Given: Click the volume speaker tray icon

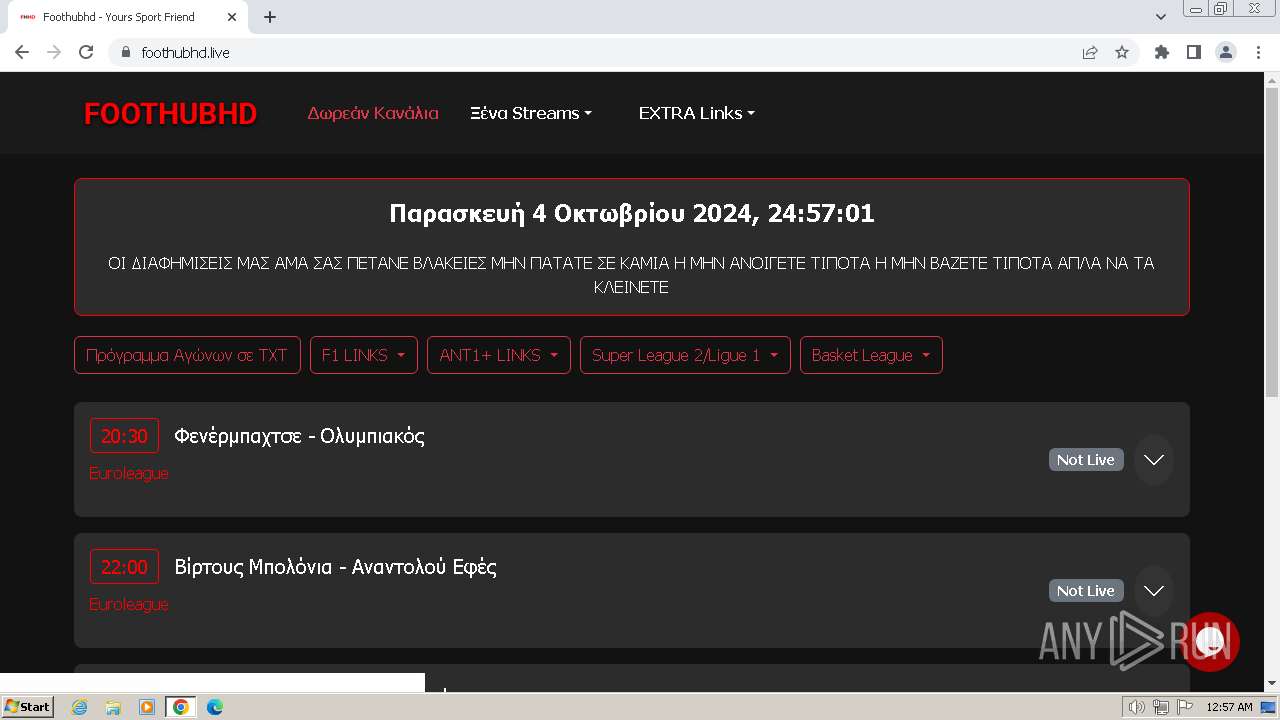Looking at the screenshot, I should click(1137, 707).
